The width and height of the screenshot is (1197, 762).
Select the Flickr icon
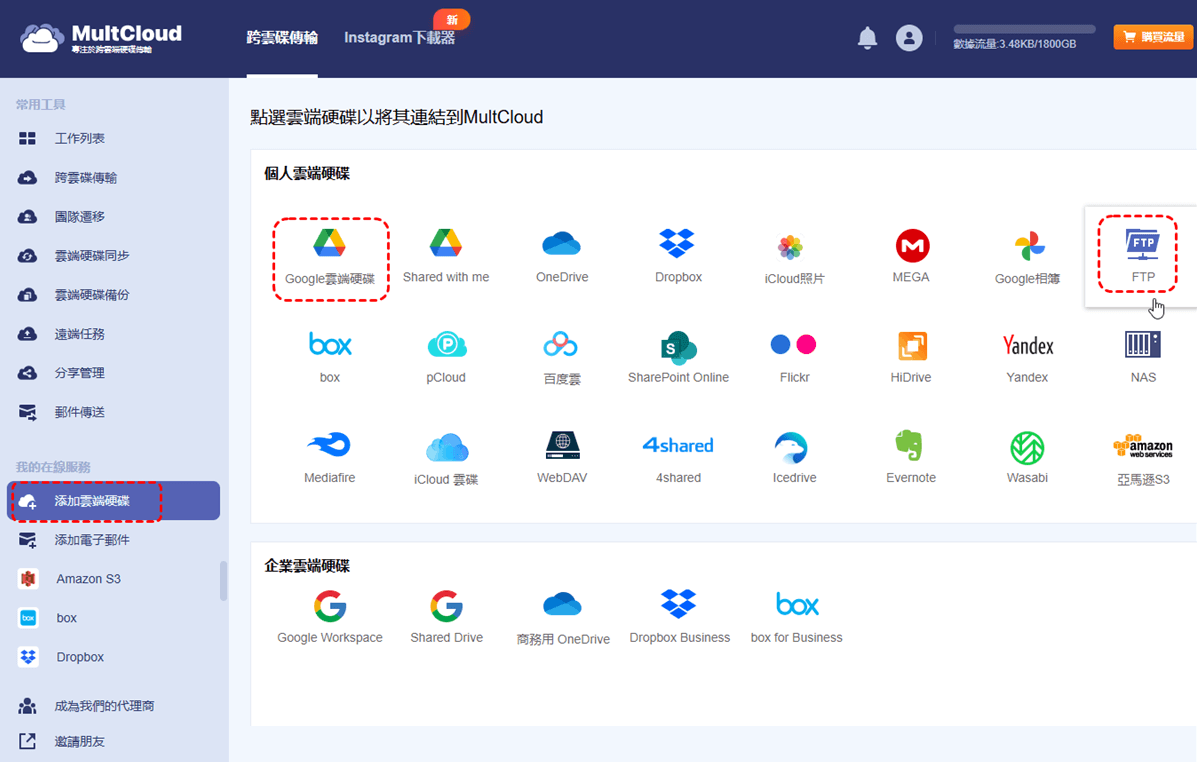pyautogui.click(x=794, y=344)
